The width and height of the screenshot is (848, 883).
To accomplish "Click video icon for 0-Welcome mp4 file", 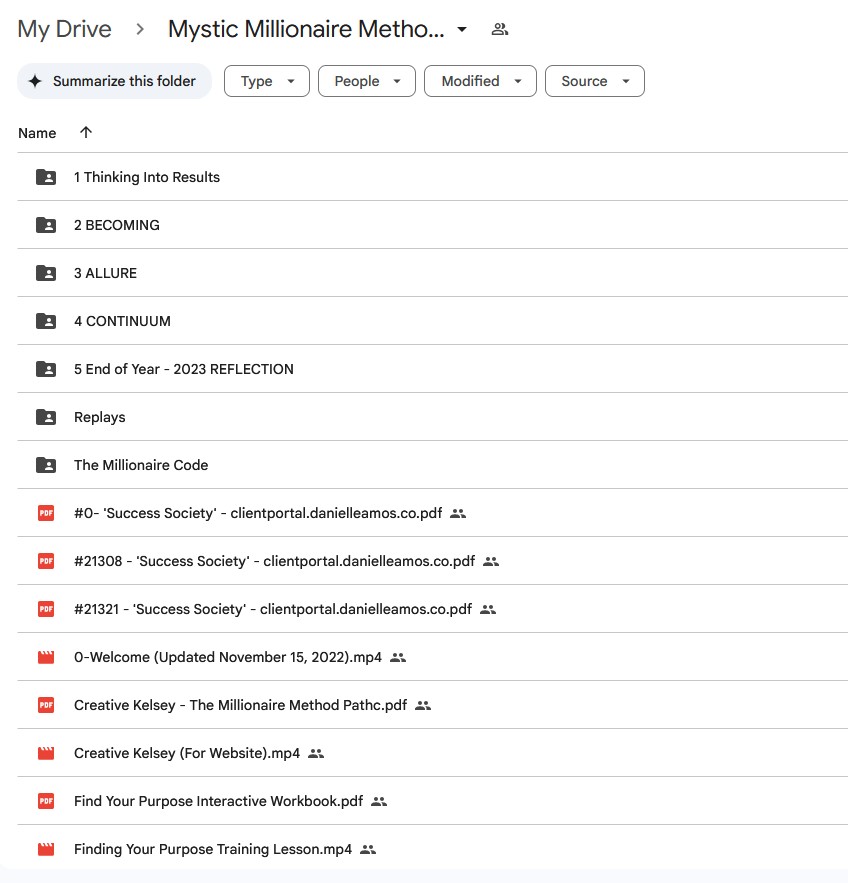I will (x=46, y=657).
